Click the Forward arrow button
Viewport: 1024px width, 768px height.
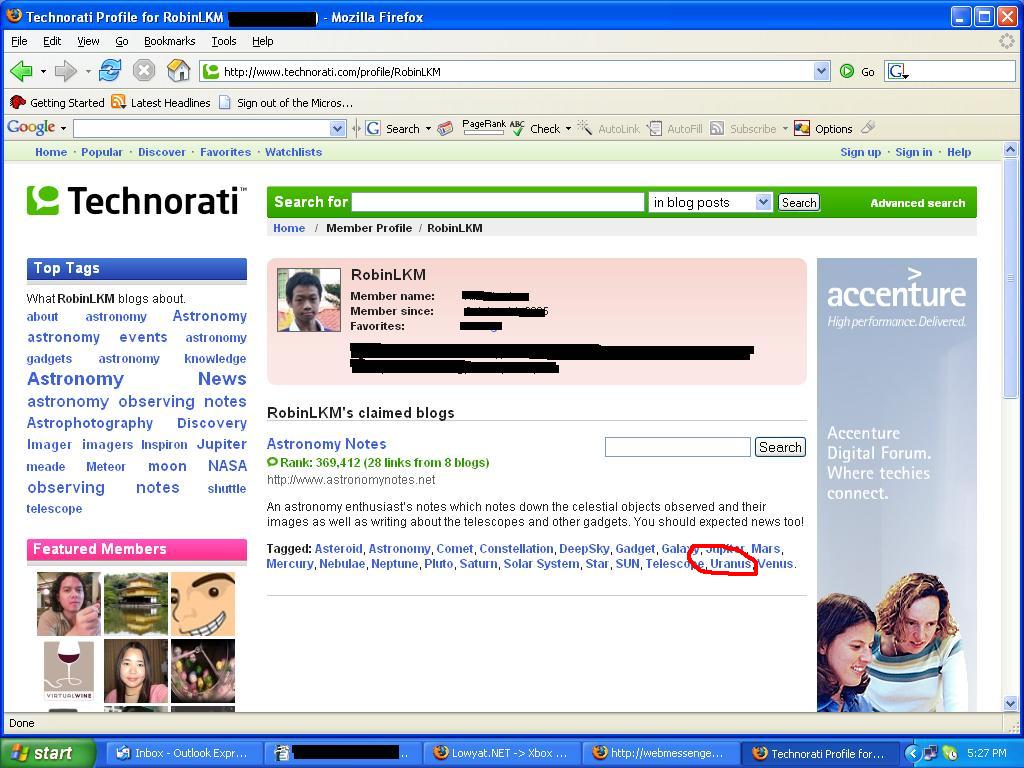pos(65,71)
